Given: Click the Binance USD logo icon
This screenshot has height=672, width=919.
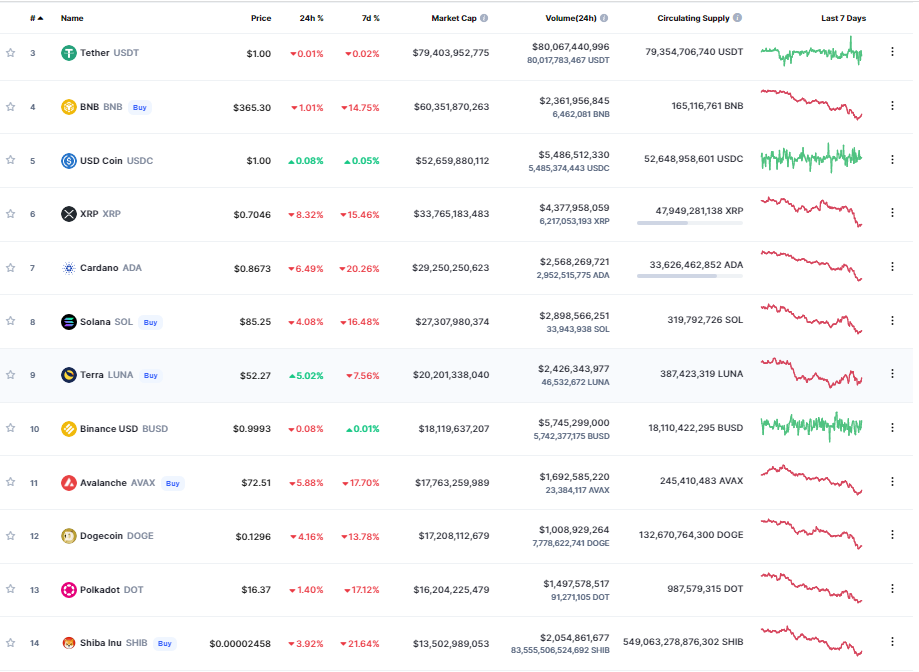Looking at the screenshot, I should coord(69,429).
